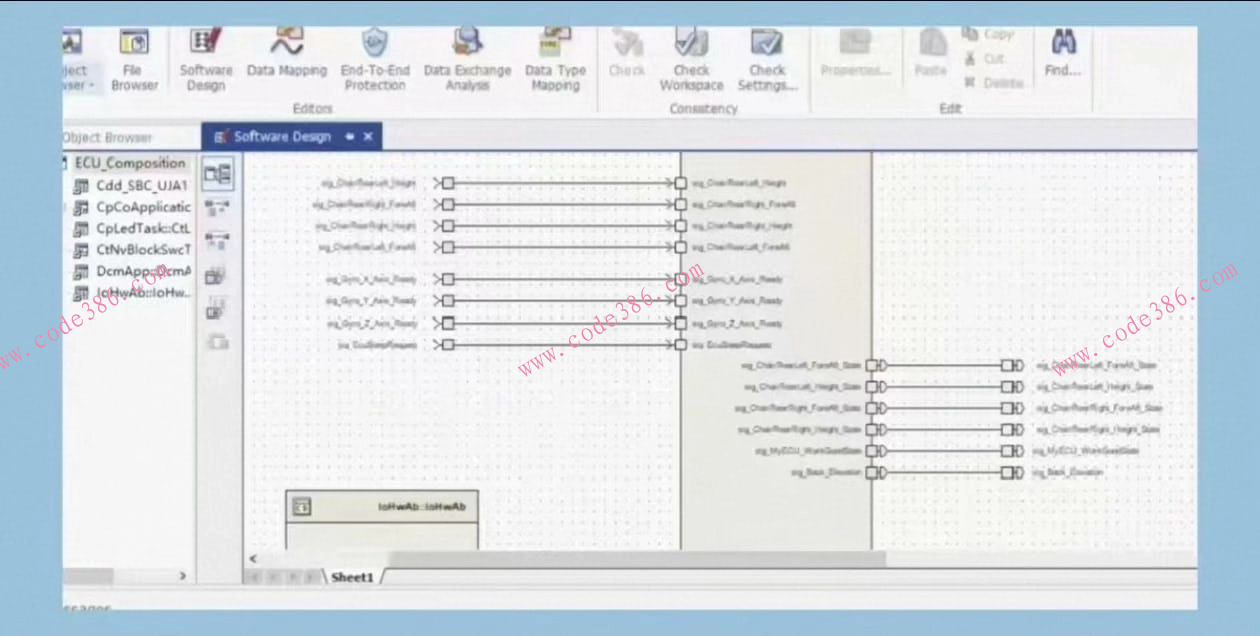Click the Paste button in Edit group
Image resolution: width=1260 pixels, height=636 pixels.
click(931, 54)
